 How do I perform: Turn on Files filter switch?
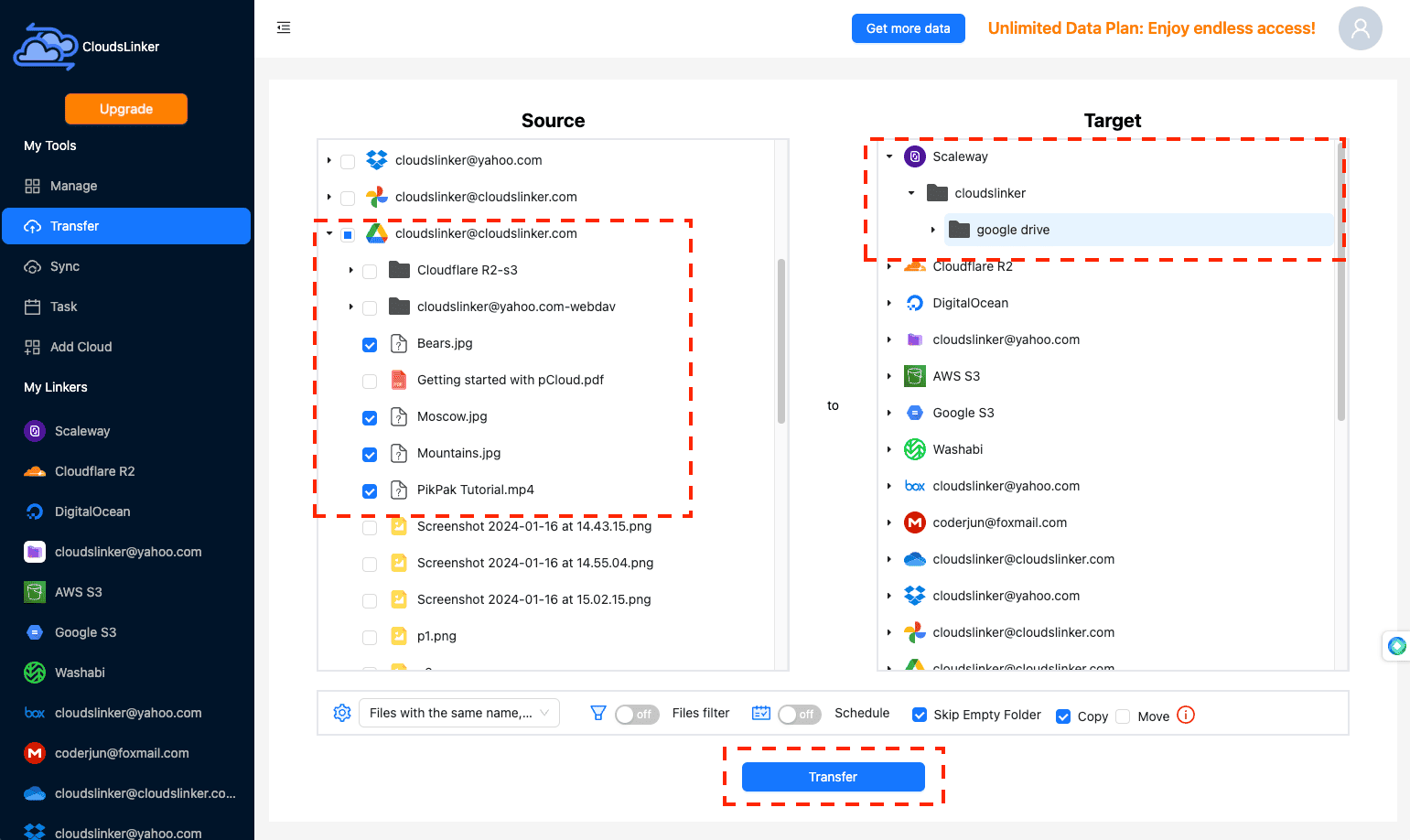637,715
